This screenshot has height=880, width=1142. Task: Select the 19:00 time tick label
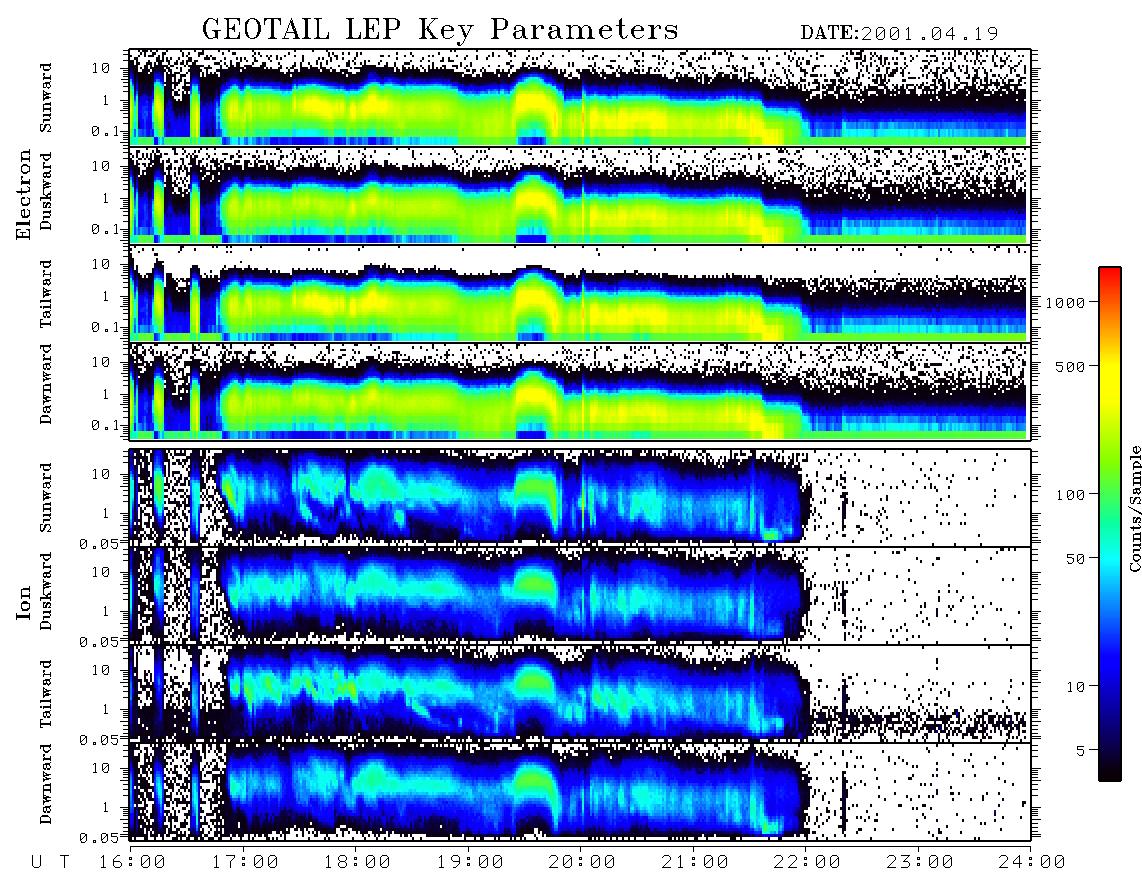pos(470,863)
